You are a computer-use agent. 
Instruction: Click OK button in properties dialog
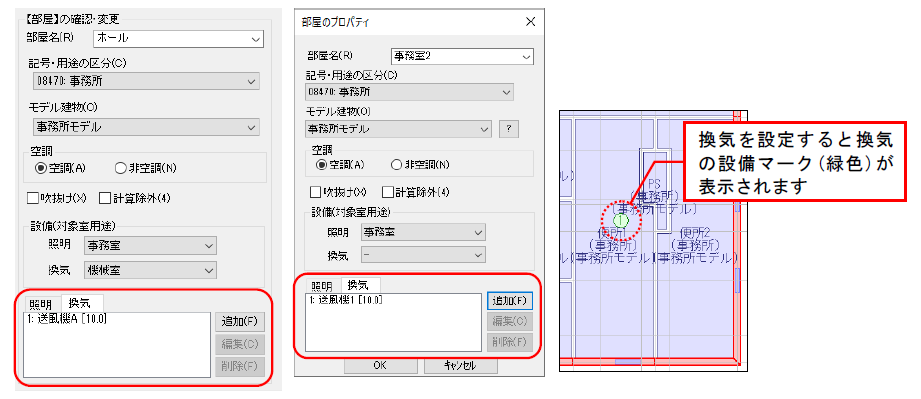[x=380, y=366]
